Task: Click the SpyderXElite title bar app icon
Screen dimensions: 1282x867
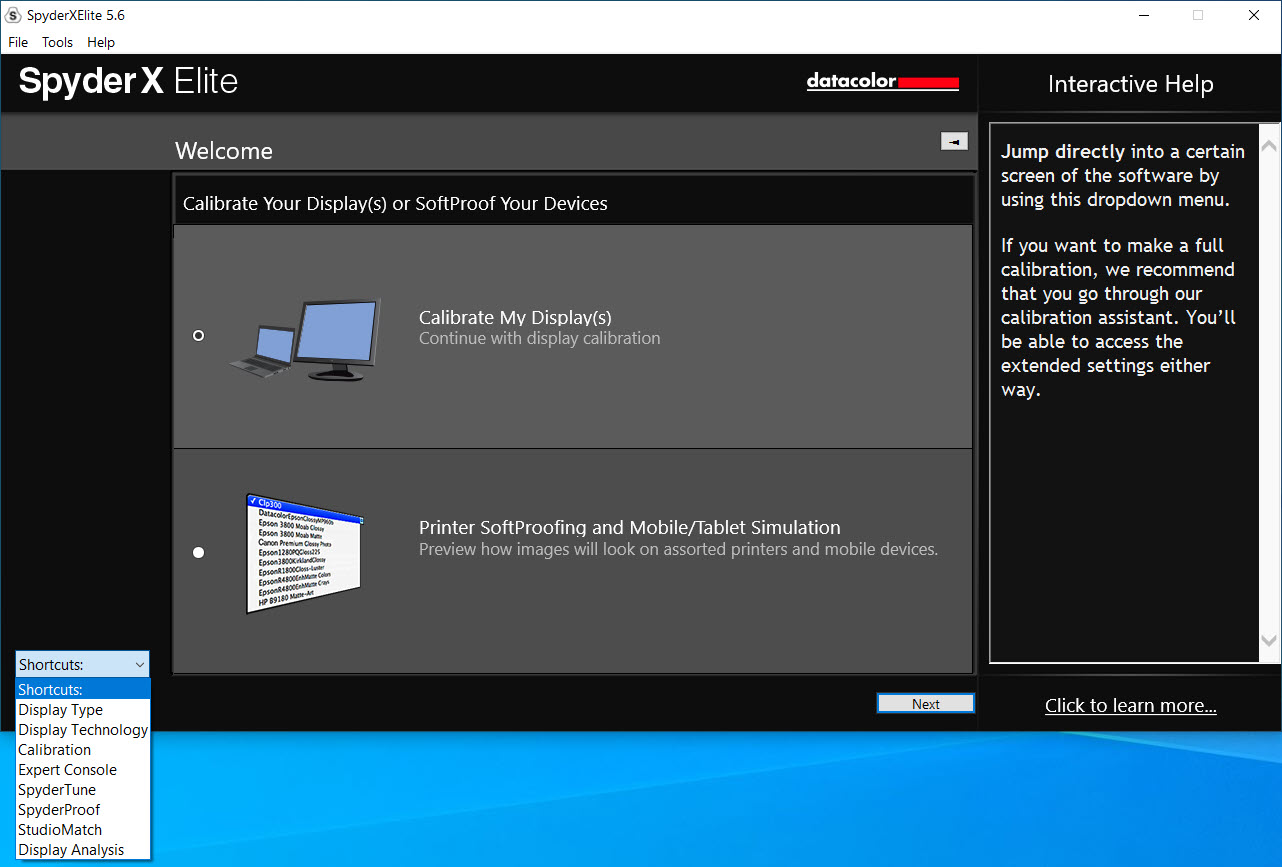Action: point(14,15)
